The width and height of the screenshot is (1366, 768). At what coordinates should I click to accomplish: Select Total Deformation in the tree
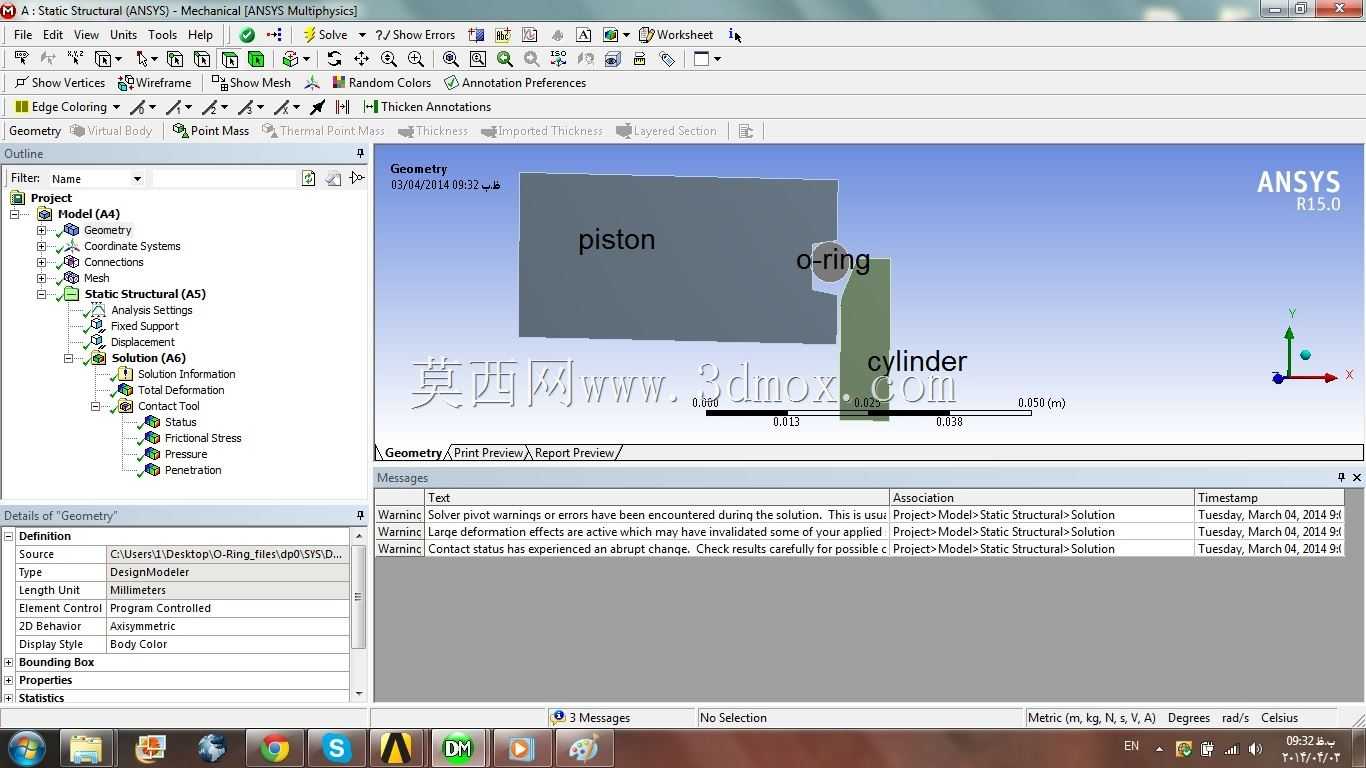pyautogui.click(x=181, y=390)
